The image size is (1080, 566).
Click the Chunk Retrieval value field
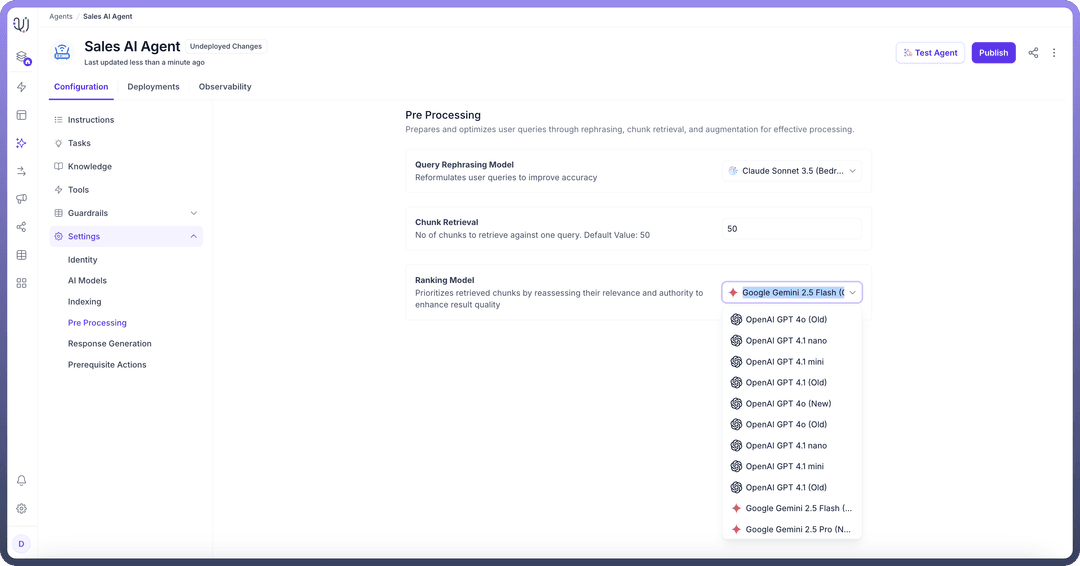pos(791,229)
